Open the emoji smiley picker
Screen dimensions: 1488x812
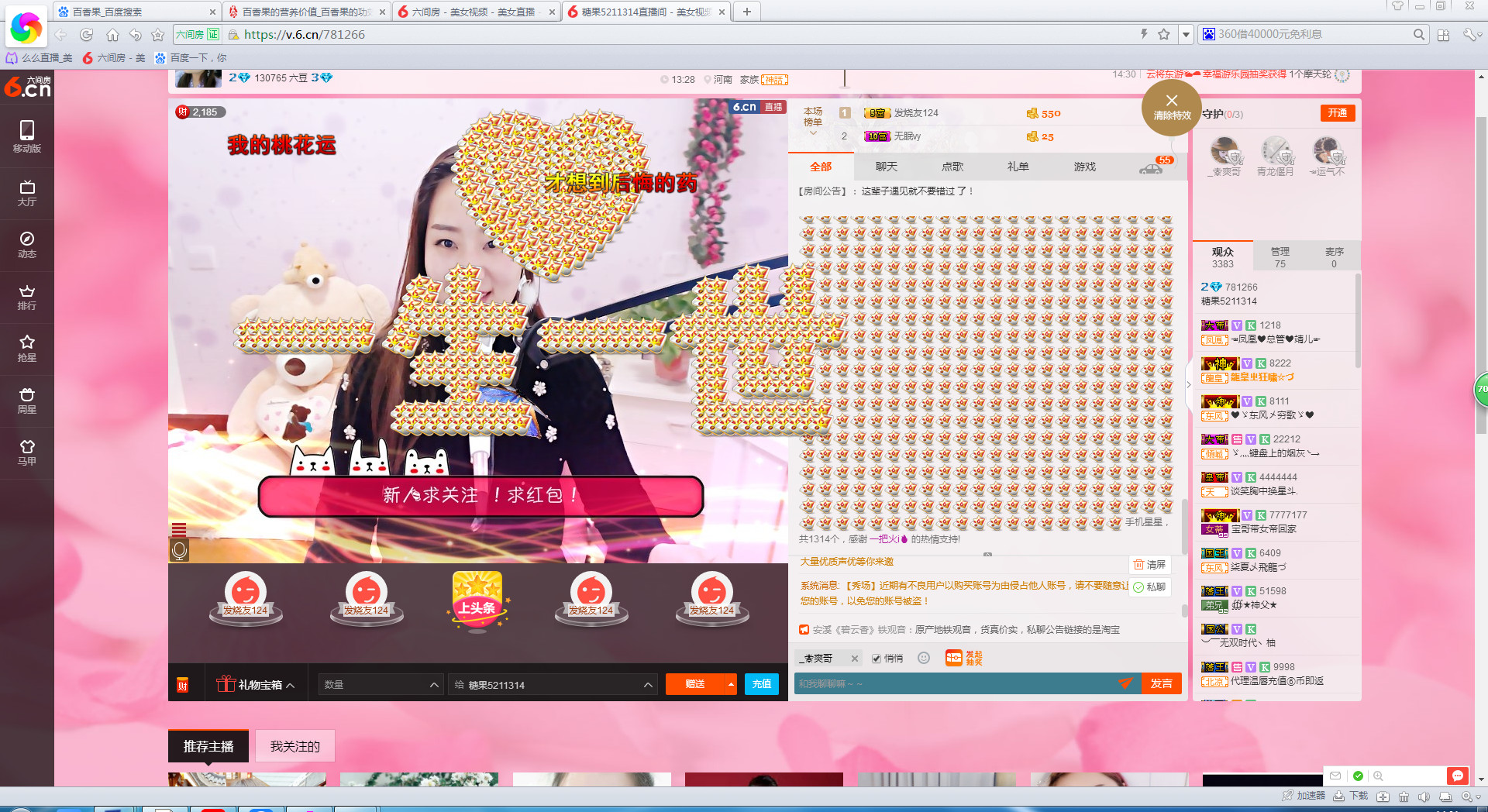pos(923,658)
